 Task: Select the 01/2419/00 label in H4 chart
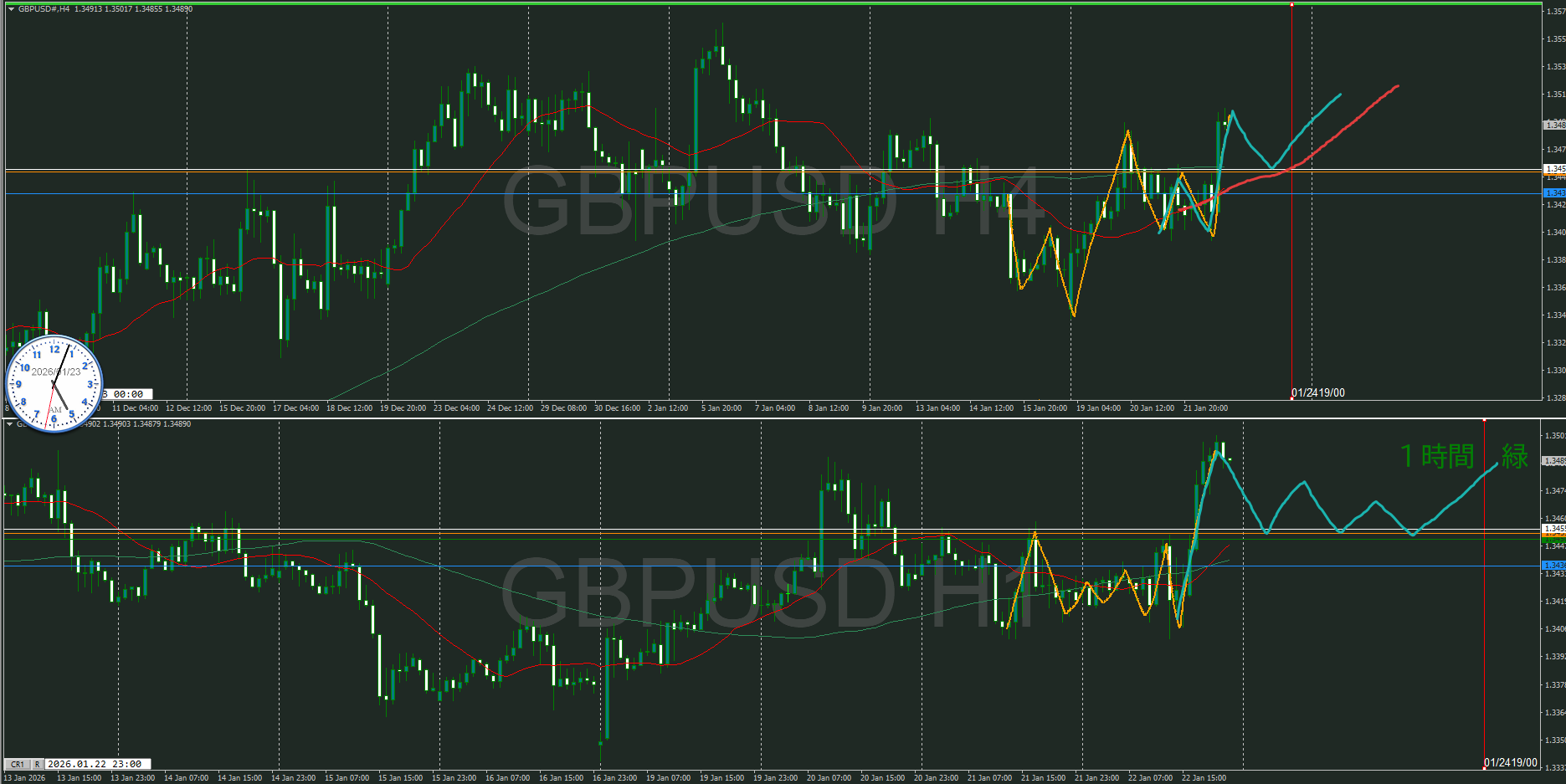coord(1317,392)
